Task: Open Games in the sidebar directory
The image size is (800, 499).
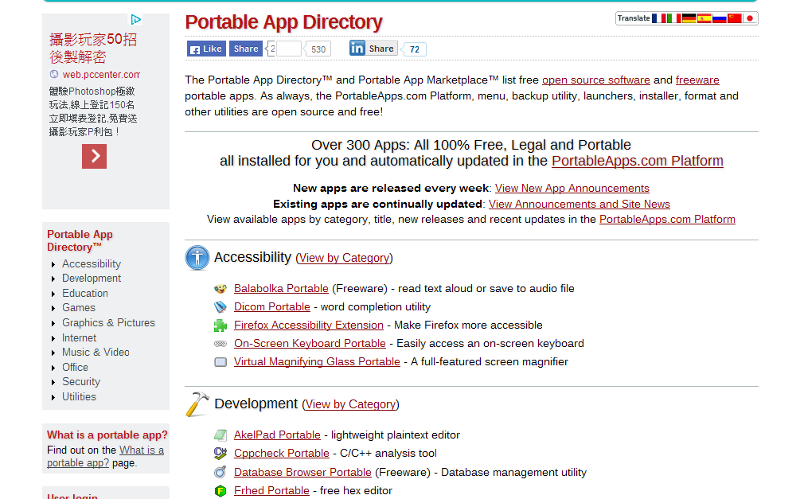Action: (x=79, y=308)
